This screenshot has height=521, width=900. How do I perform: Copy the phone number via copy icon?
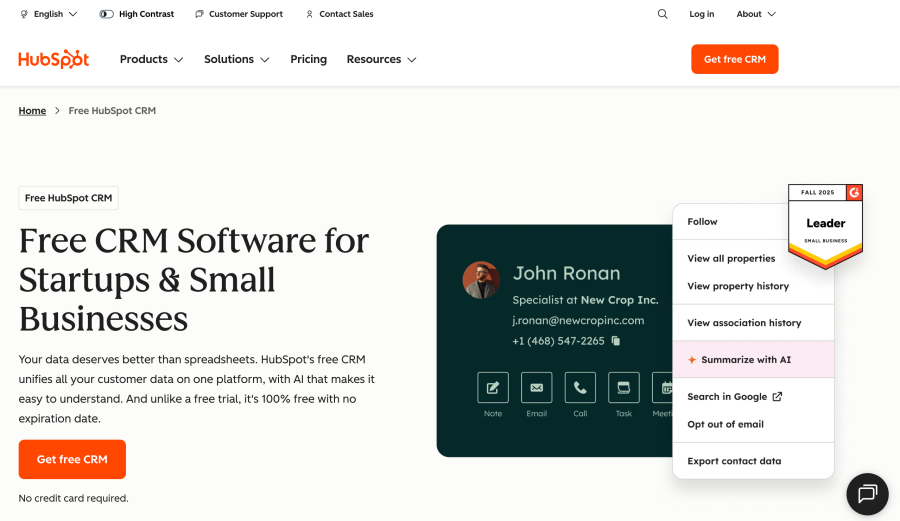click(616, 341)
